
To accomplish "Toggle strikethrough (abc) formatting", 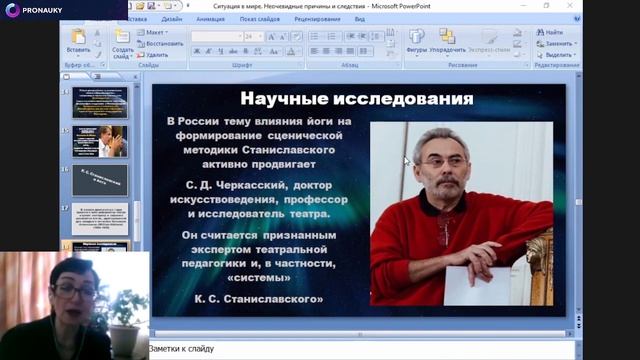I will [x=233, y=51].
